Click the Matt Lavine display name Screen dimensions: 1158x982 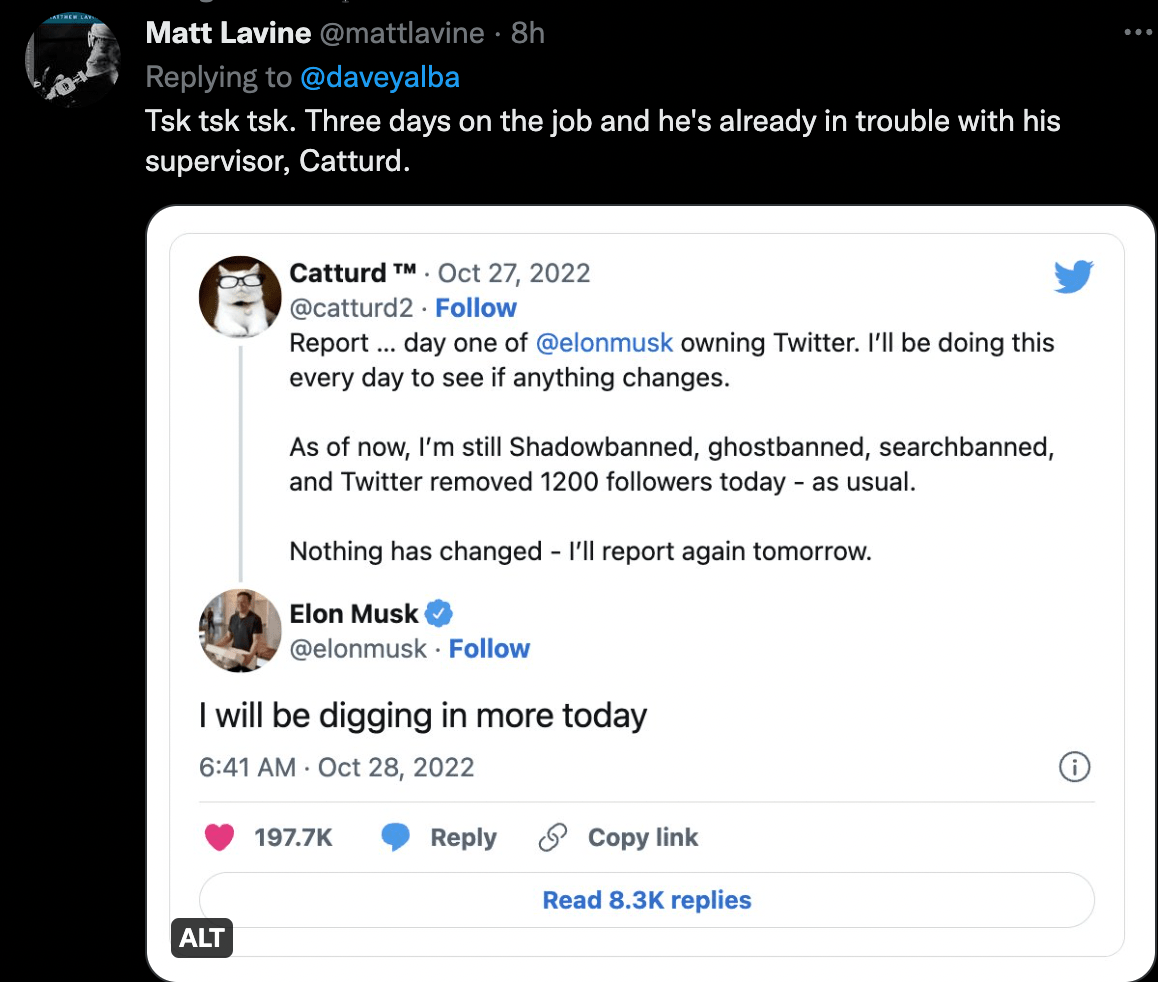(228, 33)
